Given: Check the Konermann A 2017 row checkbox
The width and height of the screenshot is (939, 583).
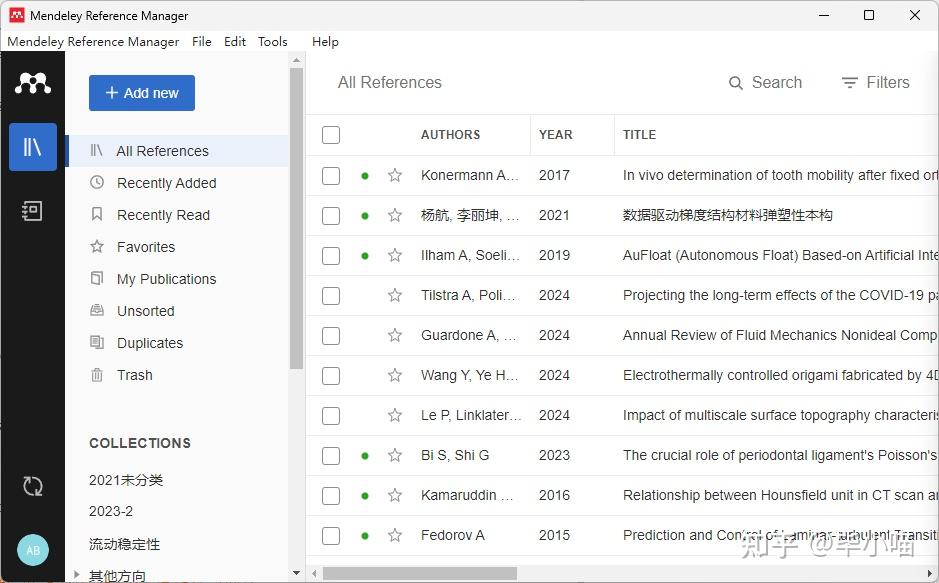Looking at the screenshot, I should pos(331,176).
